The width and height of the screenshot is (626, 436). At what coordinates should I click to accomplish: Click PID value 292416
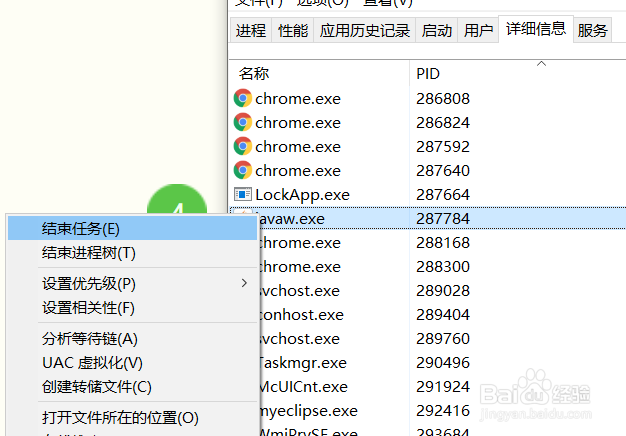pyautogui.click(x=443, y=410)
